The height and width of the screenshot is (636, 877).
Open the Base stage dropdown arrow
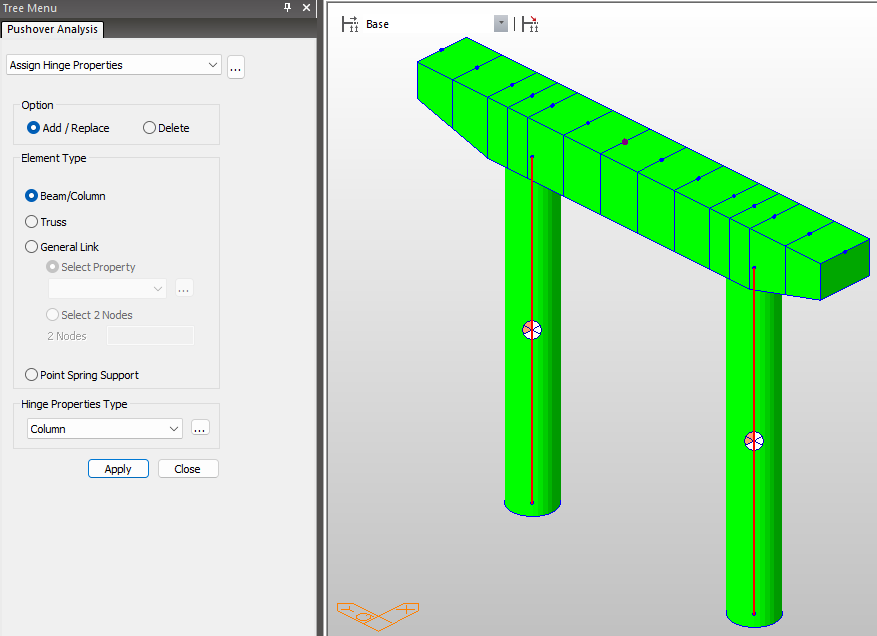tap(500, 24)
